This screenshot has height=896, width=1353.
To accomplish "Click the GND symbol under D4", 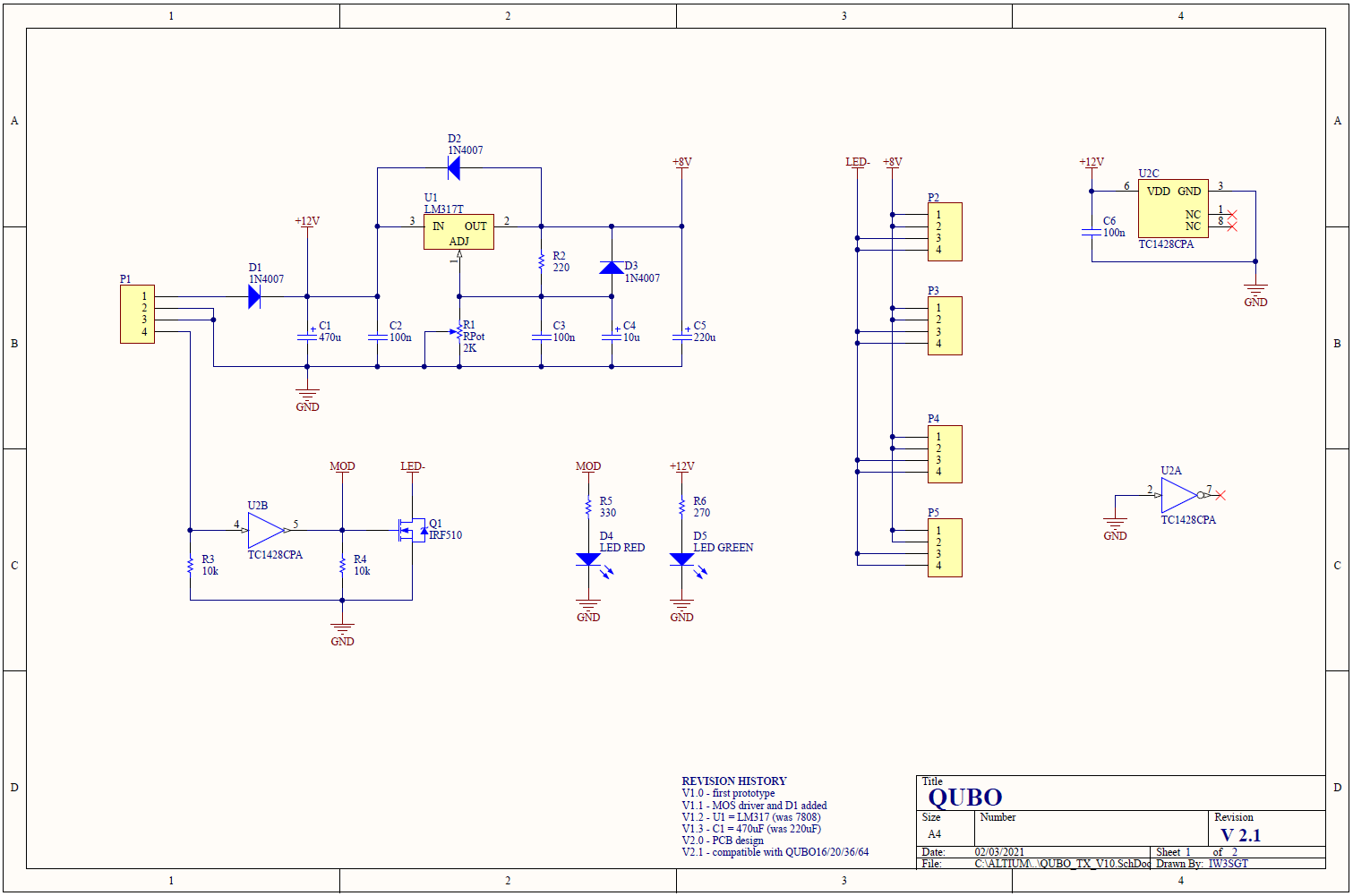I will [588, 610].
